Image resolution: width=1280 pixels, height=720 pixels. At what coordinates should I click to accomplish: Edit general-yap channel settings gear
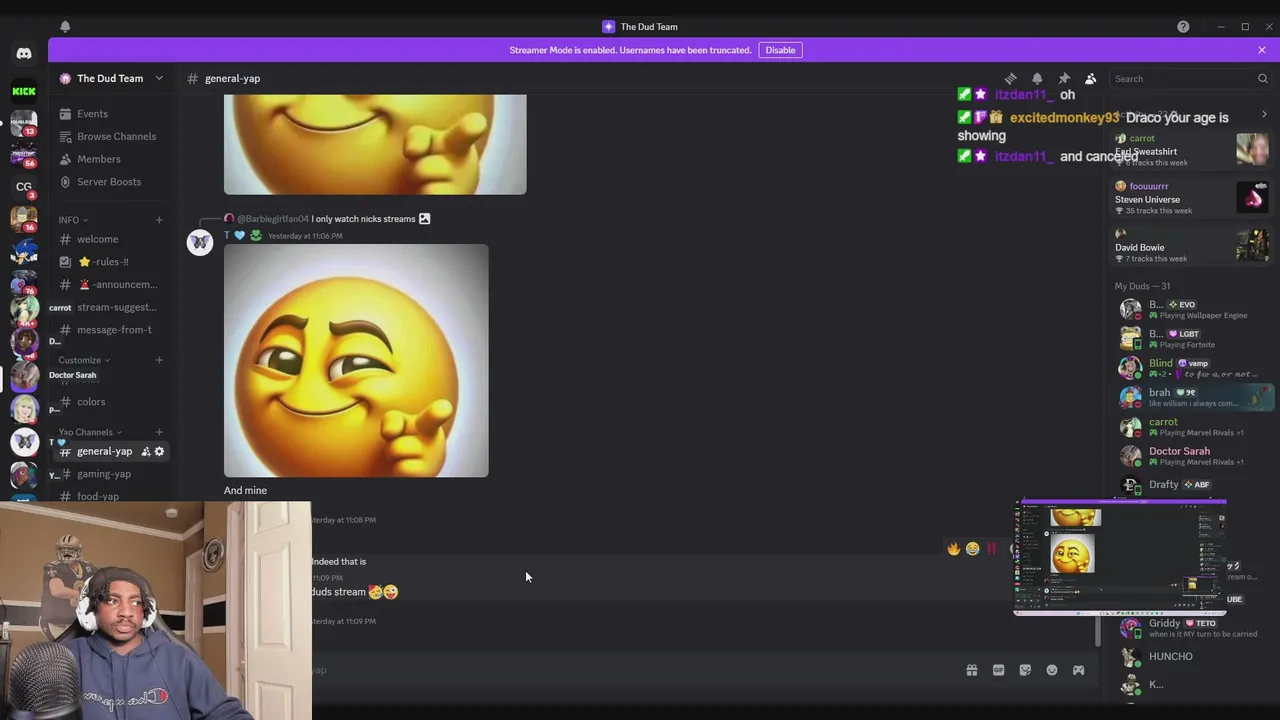click(159, 451)
